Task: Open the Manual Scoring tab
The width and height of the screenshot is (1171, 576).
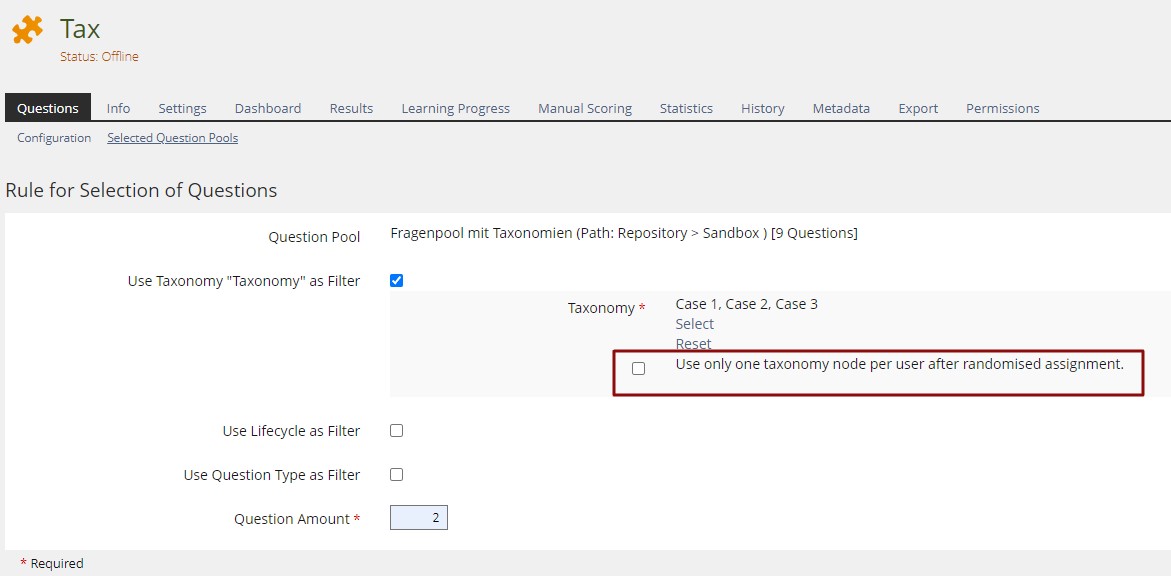Action: pyautogui.click(x=585, y=108)
